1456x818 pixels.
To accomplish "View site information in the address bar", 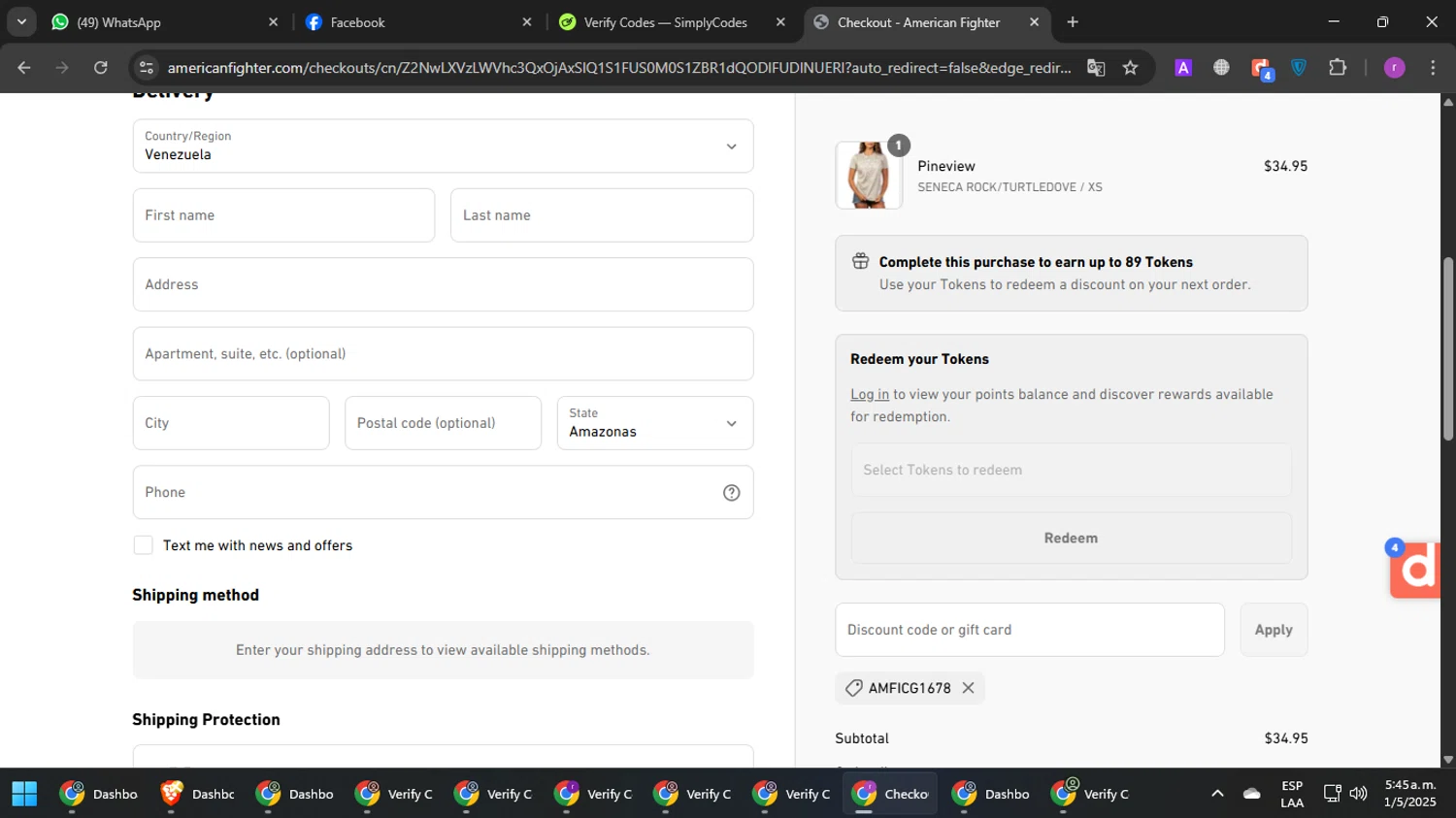I will 147,67.
